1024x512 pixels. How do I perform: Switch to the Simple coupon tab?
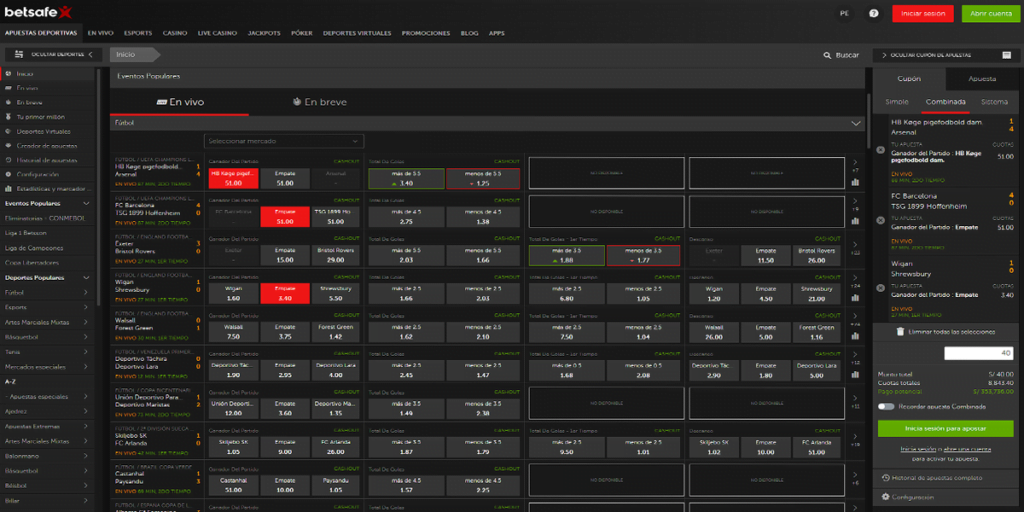coord(897,102)
